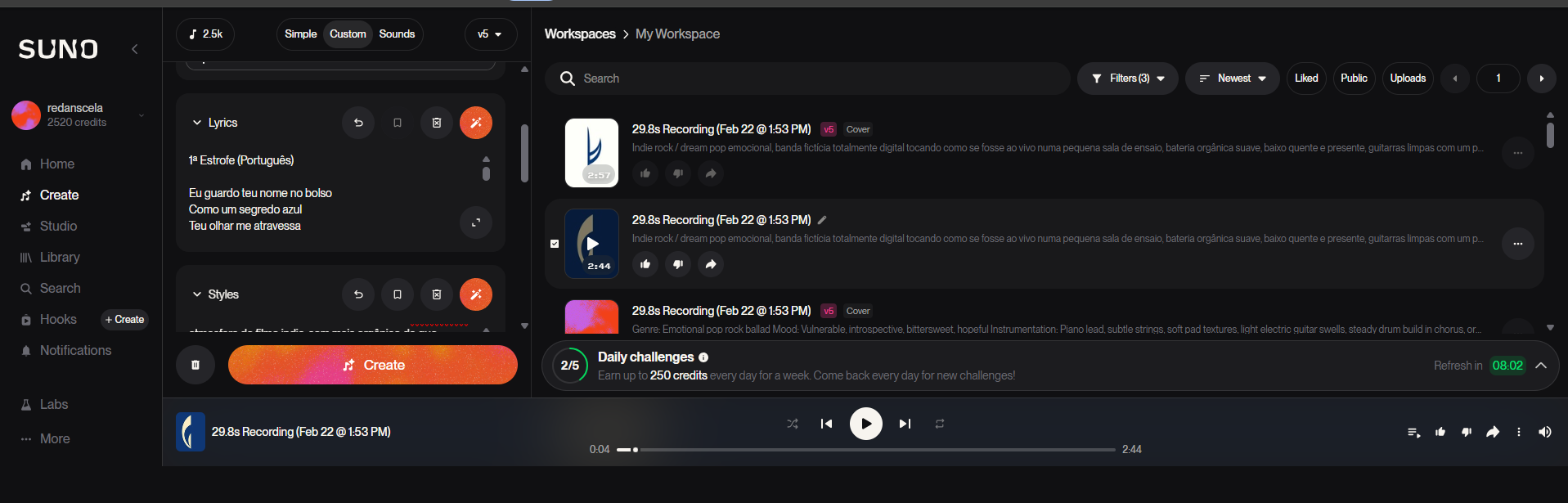Image resolution: width=1568 pixels, height=503 pixels.
Task: Open Library in the sidebar
Action: (60, 257)
